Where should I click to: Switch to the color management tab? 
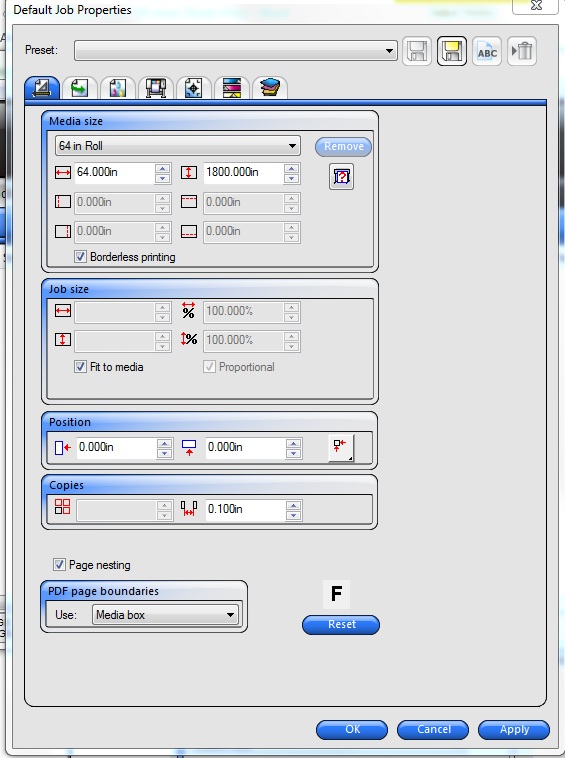click(117, 88)
